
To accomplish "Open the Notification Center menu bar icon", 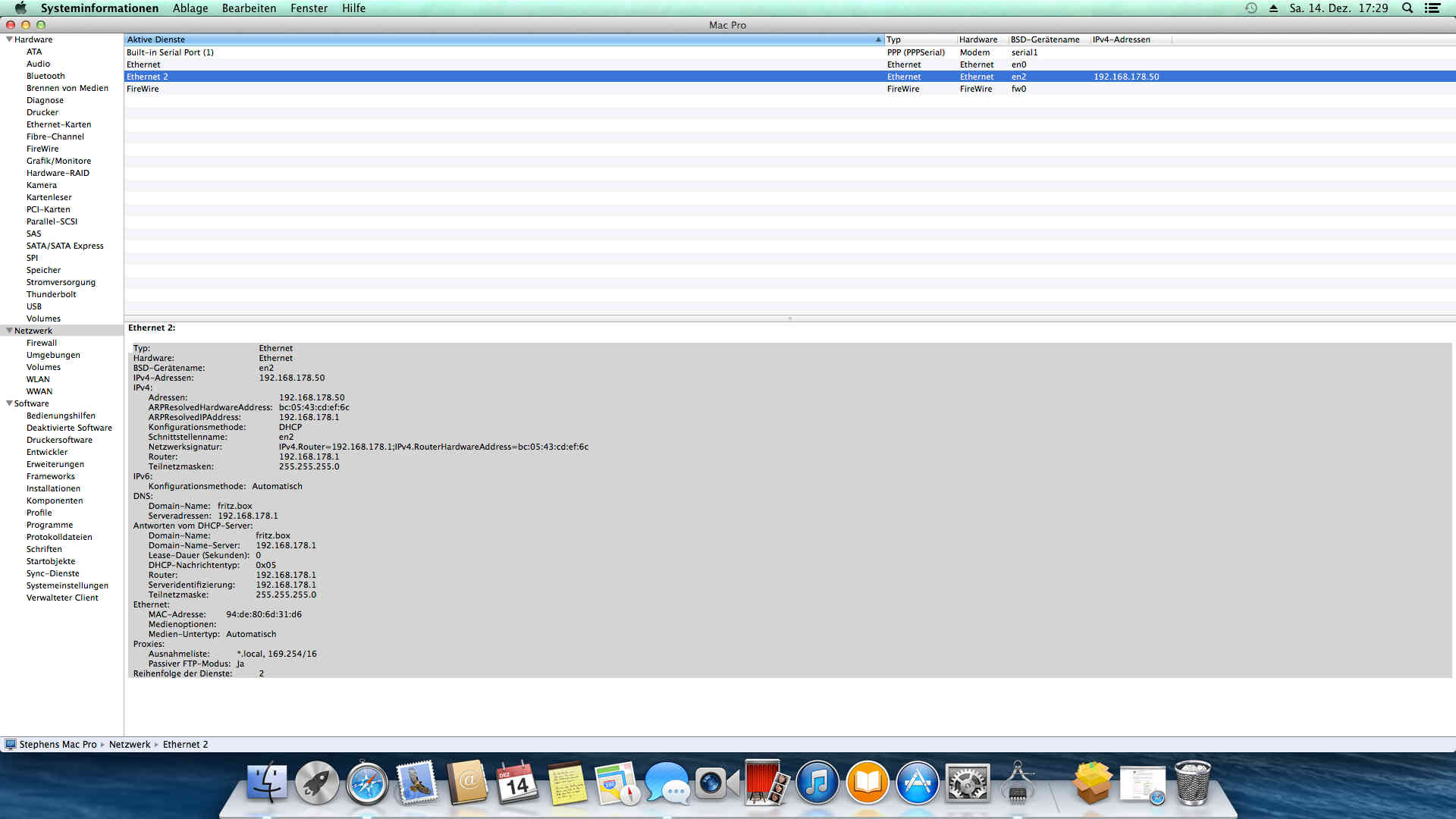I will 1432,8.
